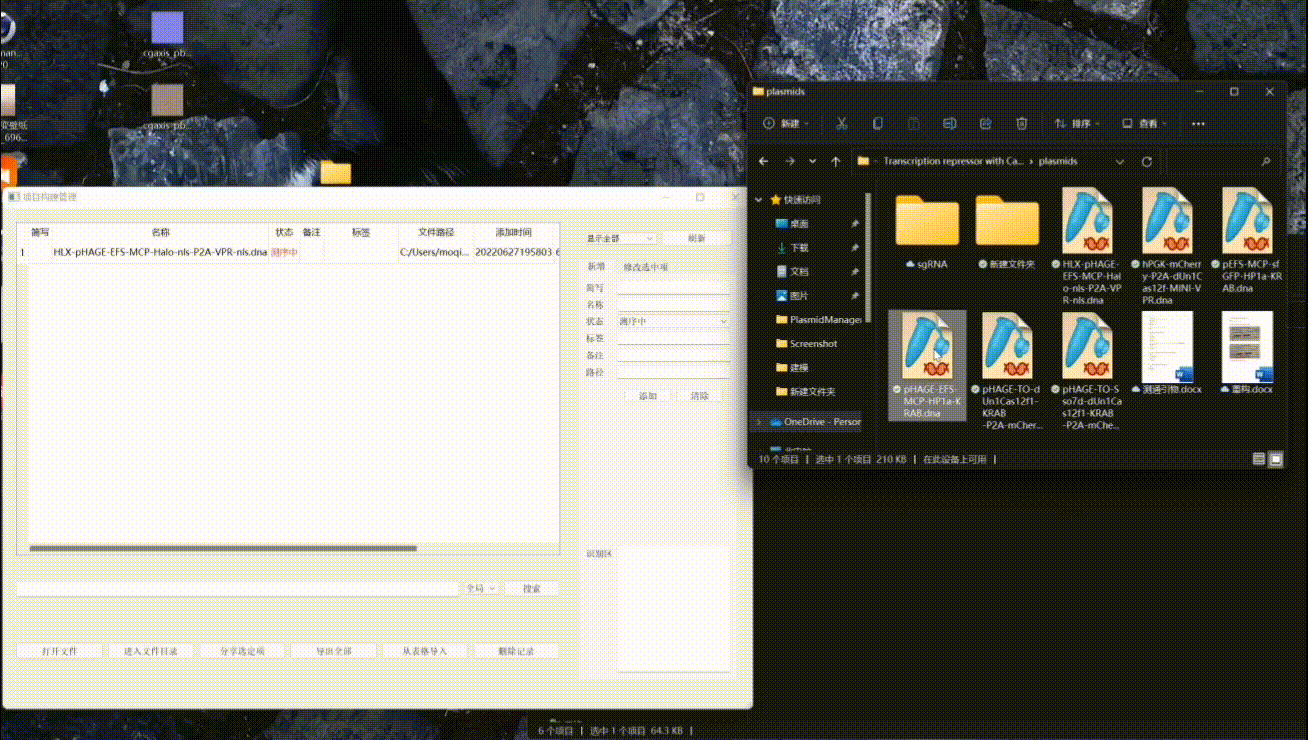The height and width of the screenshot is (740, 1308).
Task: Open 下载 in Explorer sidebar
Action: [799, 248]
